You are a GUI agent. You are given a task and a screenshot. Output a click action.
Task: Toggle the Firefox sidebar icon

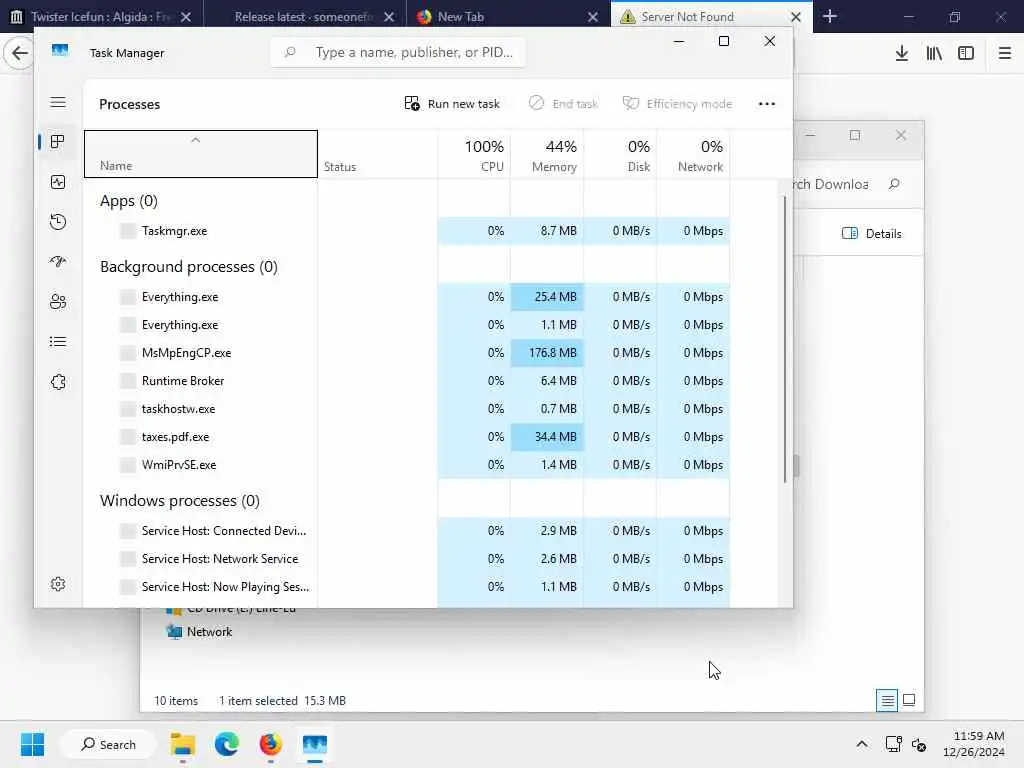(966, 54)
